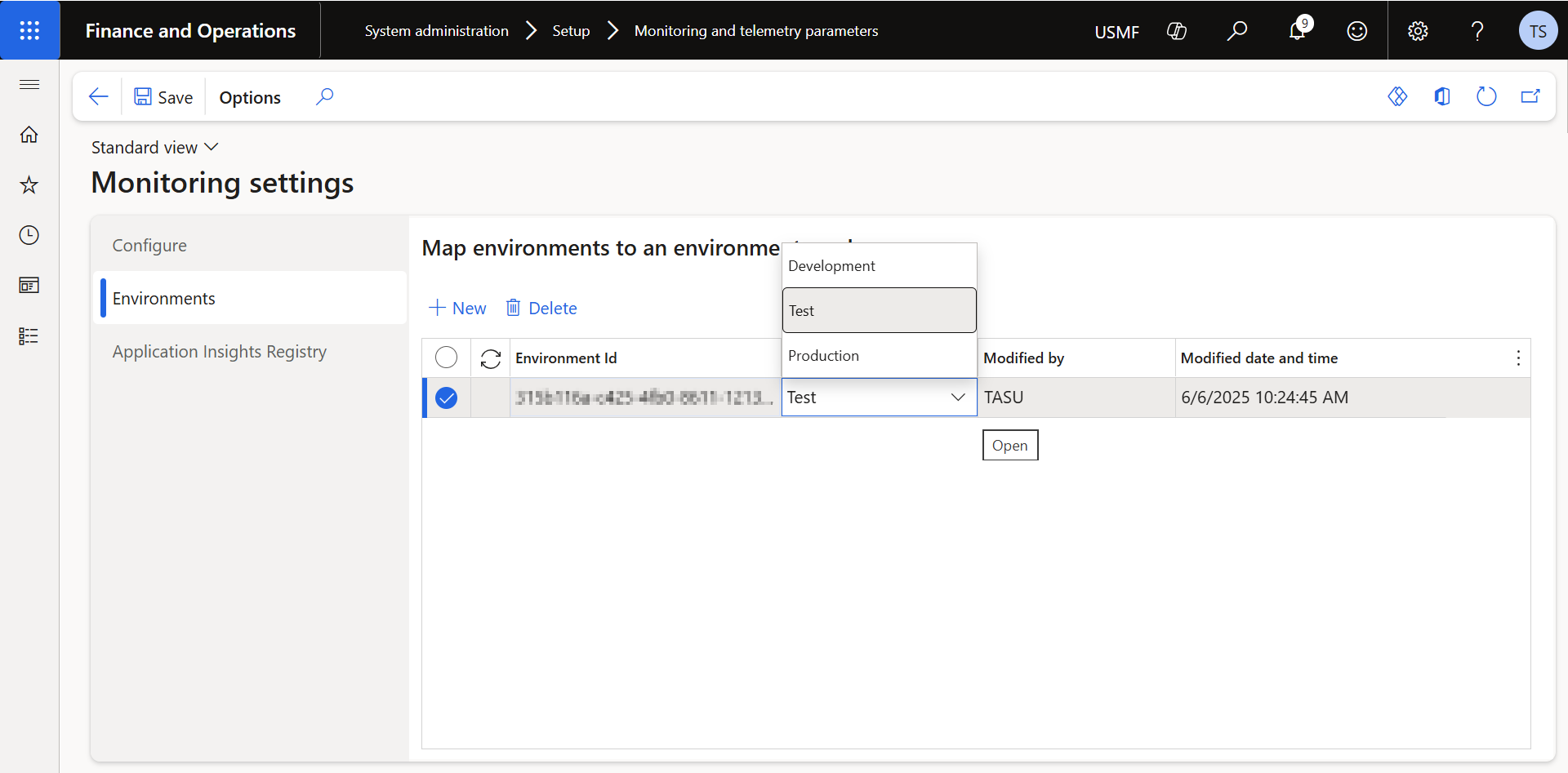Screen dimensions: 1568x773
Task: Open notifications bell
Action: pos(1297,31)
